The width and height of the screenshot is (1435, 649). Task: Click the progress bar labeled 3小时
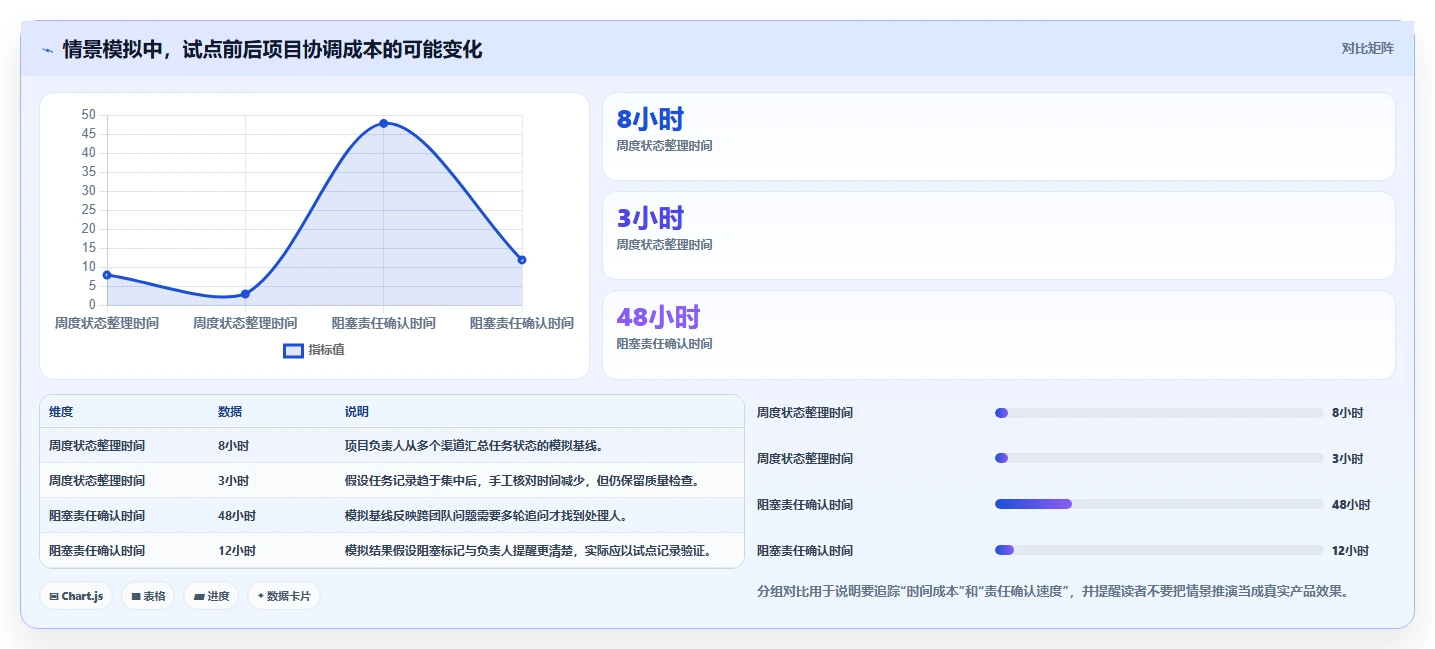pos(1159,459)
